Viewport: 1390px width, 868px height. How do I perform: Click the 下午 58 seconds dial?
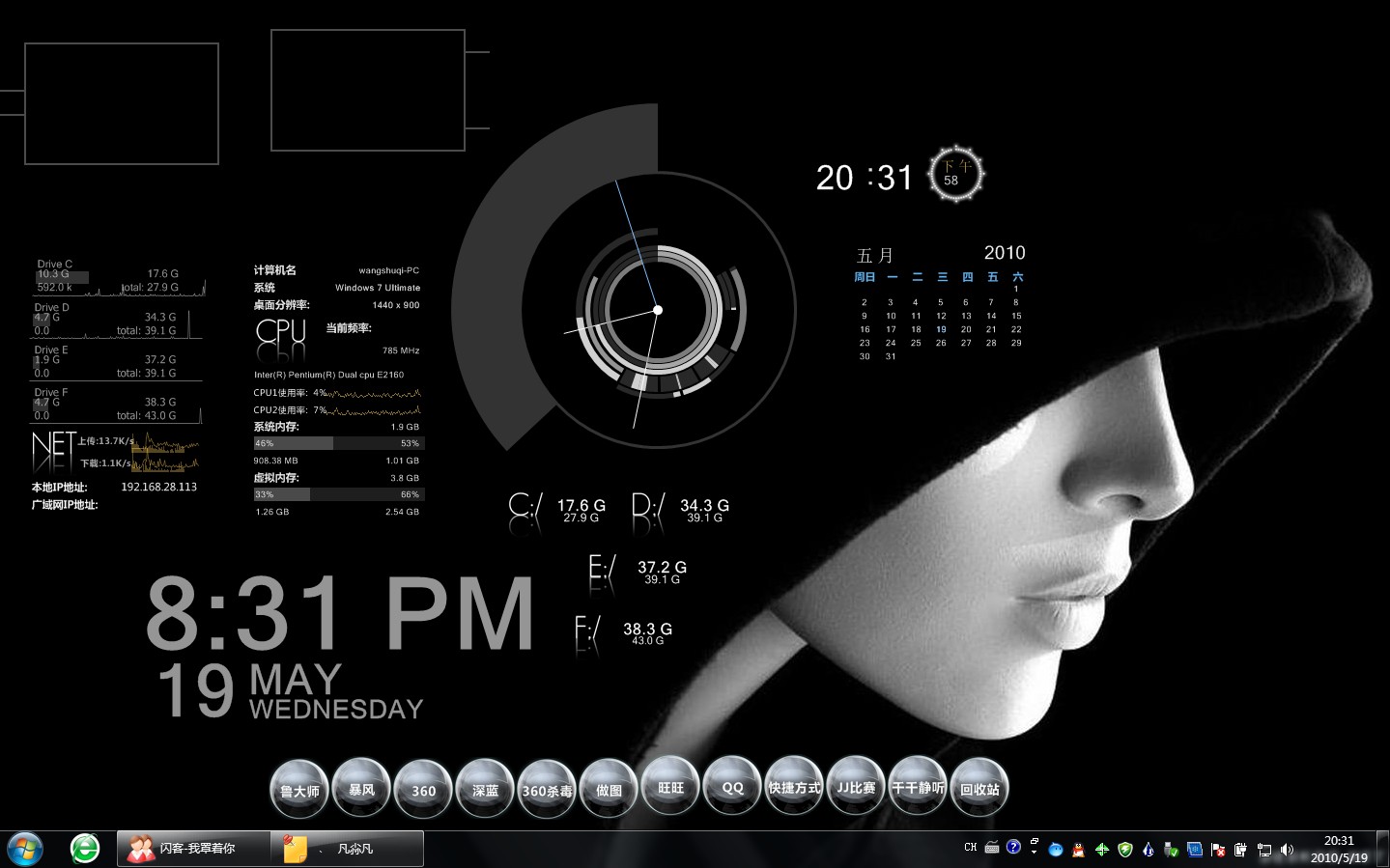(955, 174)
